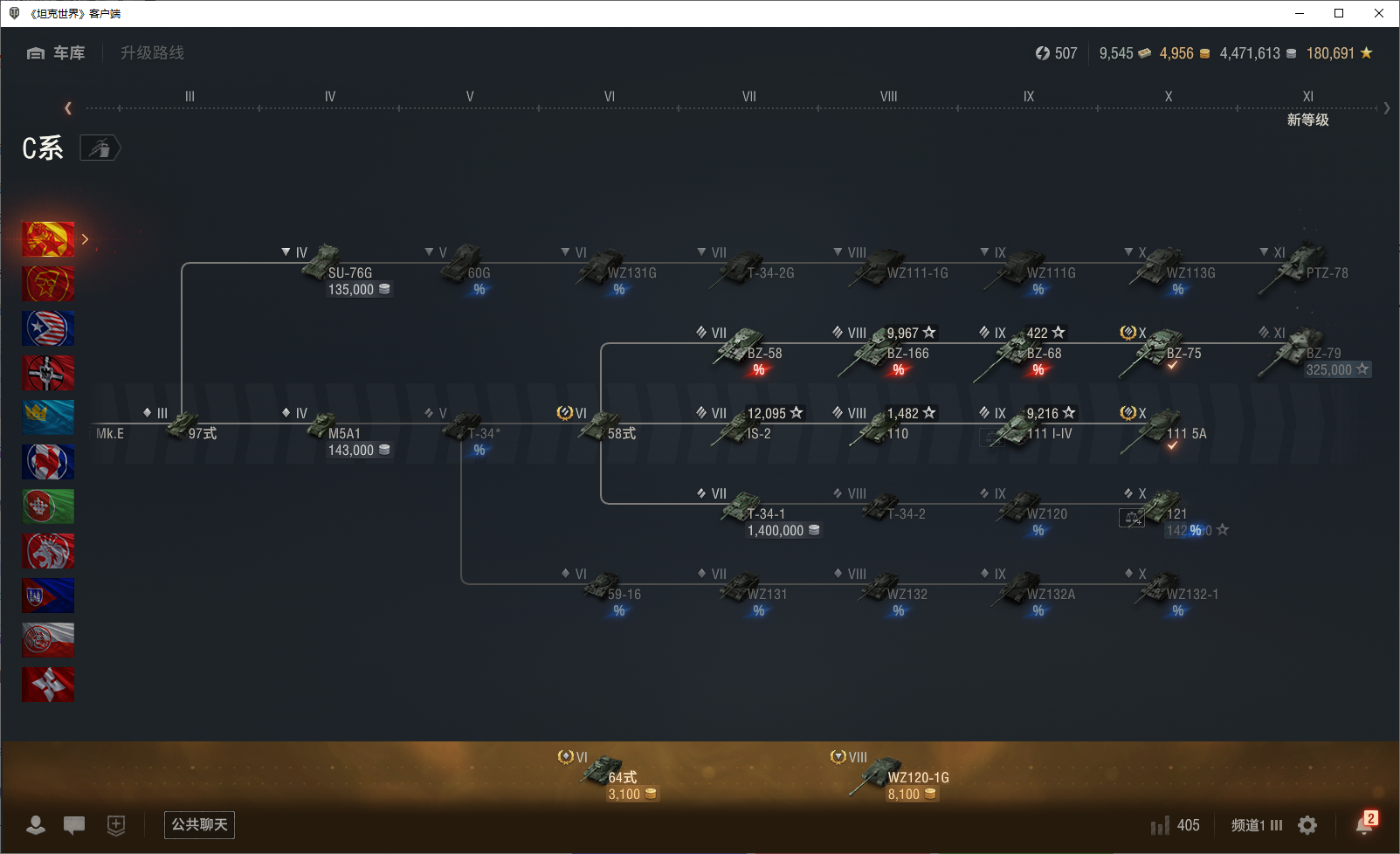Show earlier tiers with the left arrow
Image resolution: width=1400 pixels, height=854 pixels.
click(68, 108)
